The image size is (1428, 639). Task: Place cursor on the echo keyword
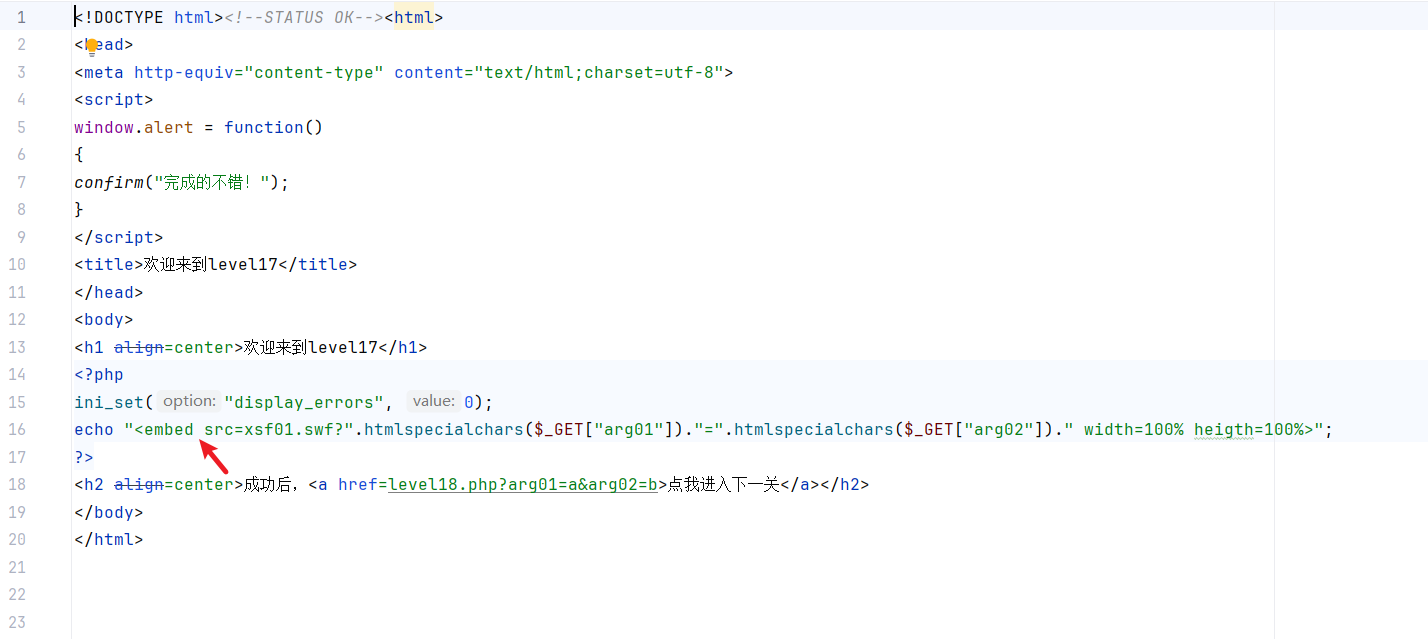(93, 429)
